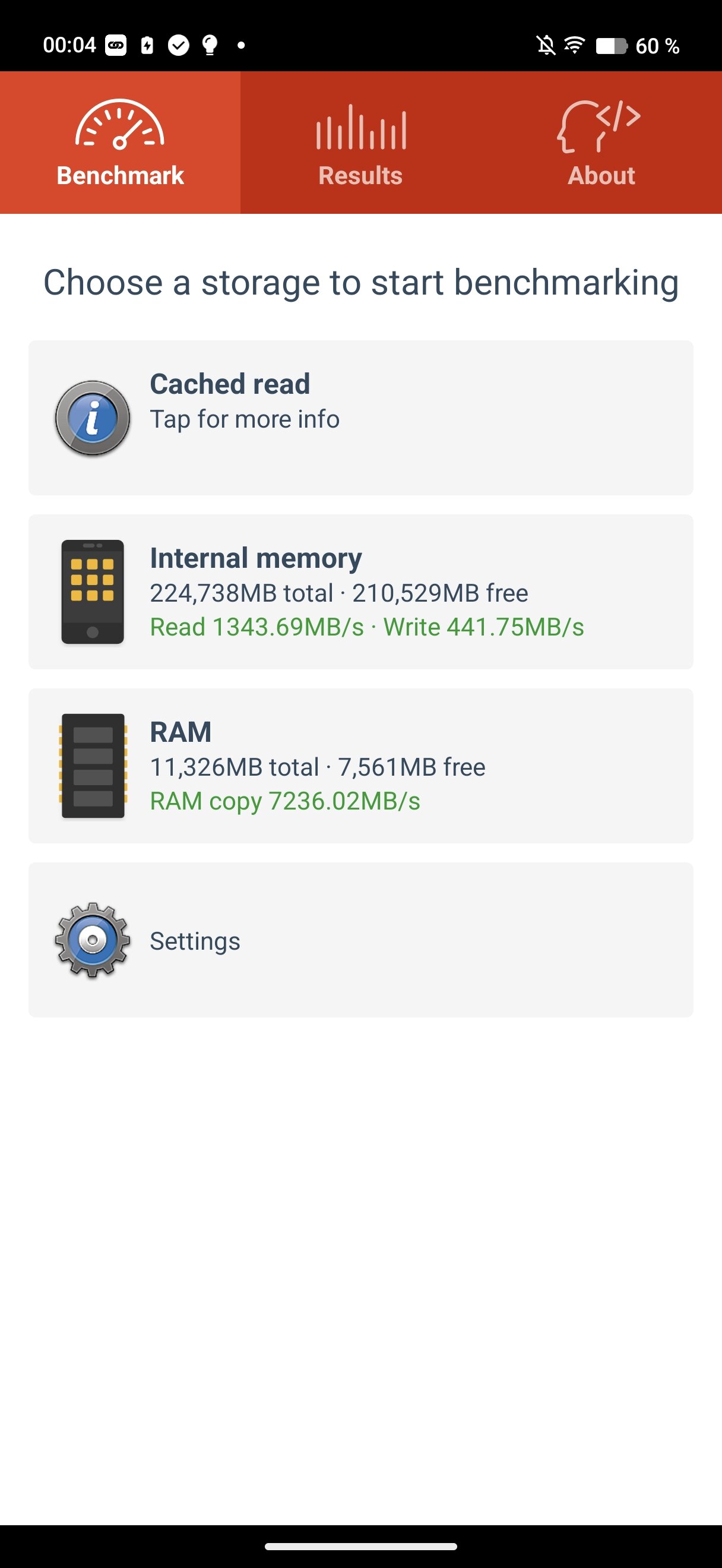Tap the Internal memory phone icon
This screenshot has height=1568, width=722.
click(93, 592)
